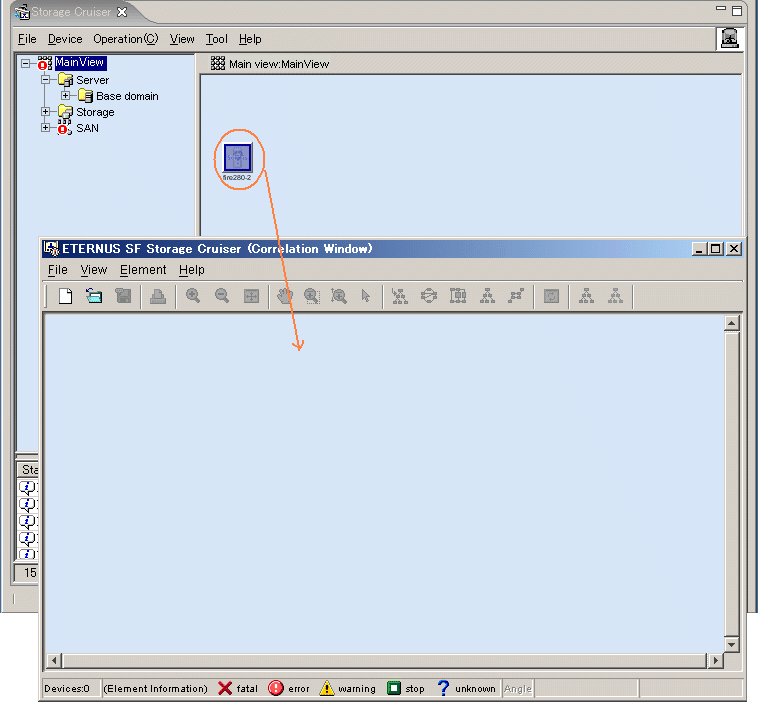Expand the Storage tree node

[45, 112]
